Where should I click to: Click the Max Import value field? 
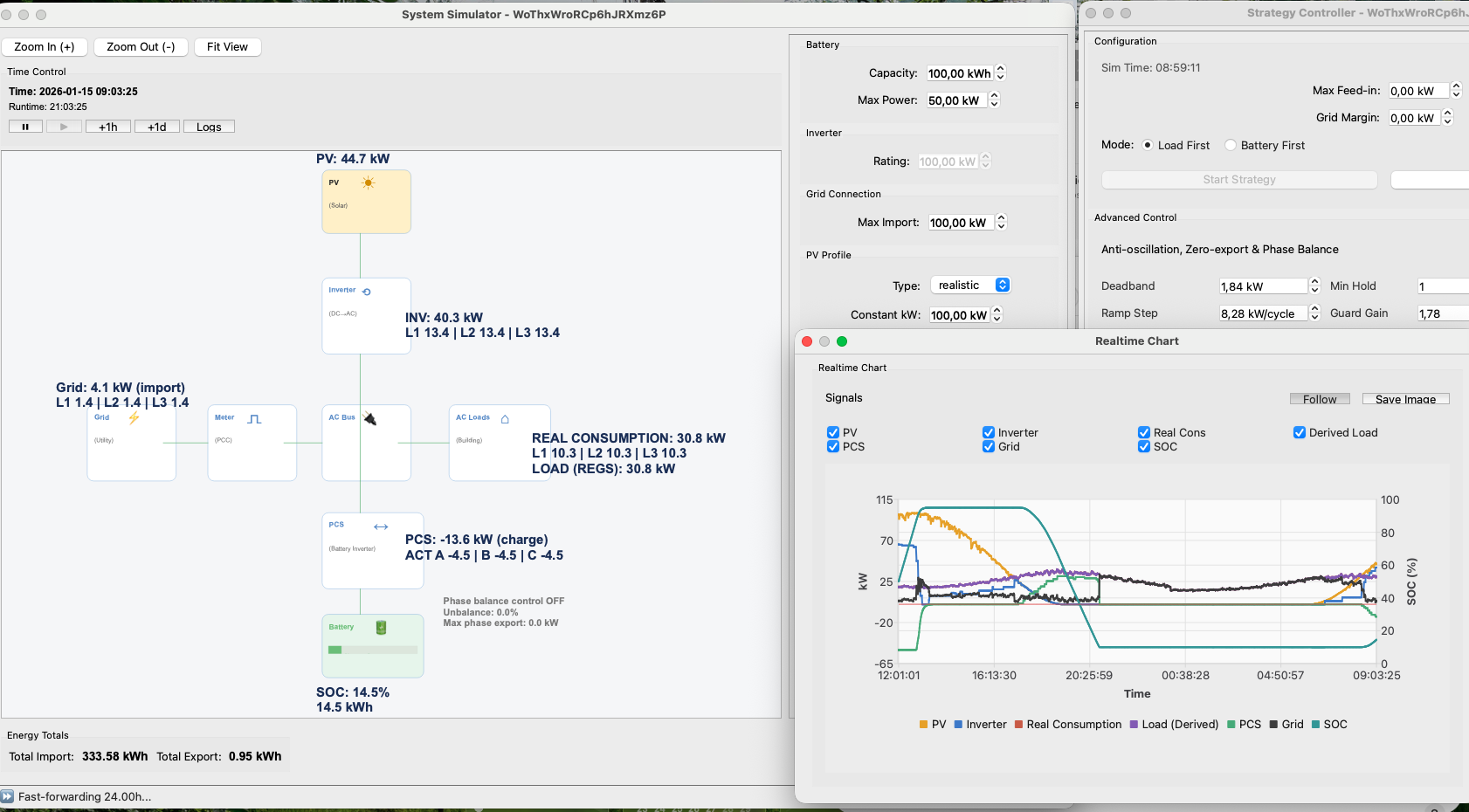[x=961, y=223]
